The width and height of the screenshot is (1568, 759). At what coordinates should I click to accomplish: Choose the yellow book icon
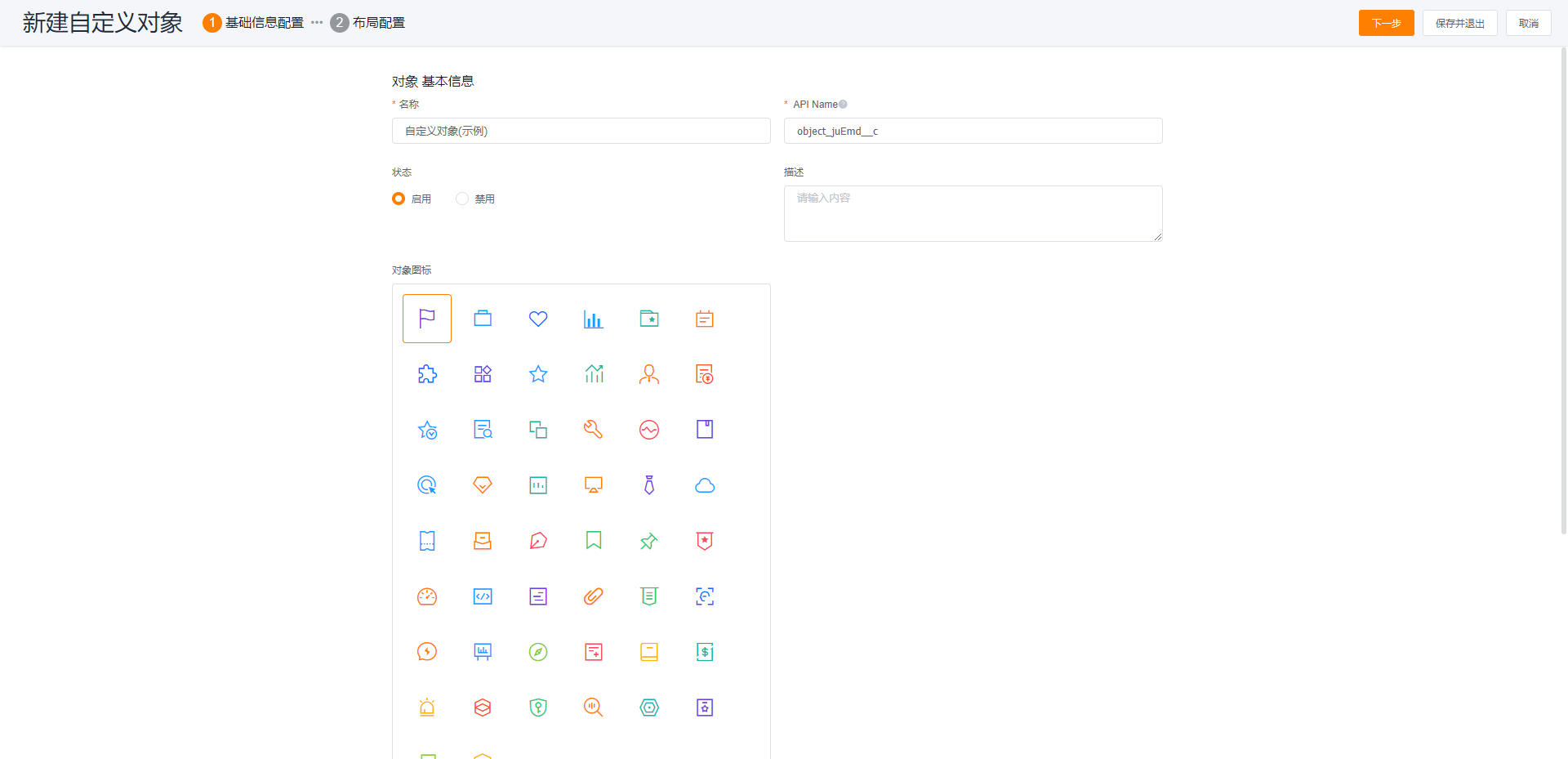[x=649, y=652]
